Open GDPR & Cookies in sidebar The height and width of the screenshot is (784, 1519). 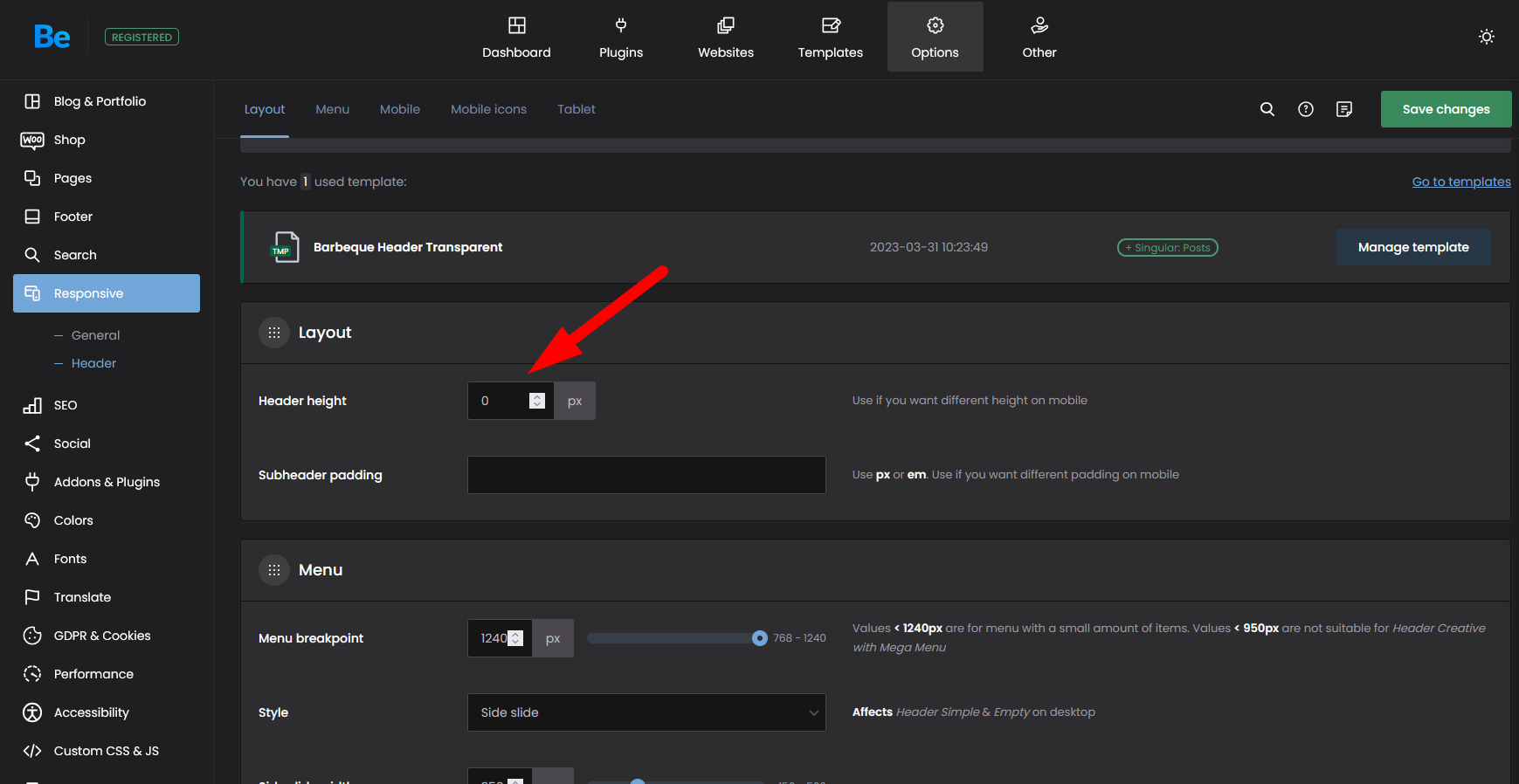point(107,636)
